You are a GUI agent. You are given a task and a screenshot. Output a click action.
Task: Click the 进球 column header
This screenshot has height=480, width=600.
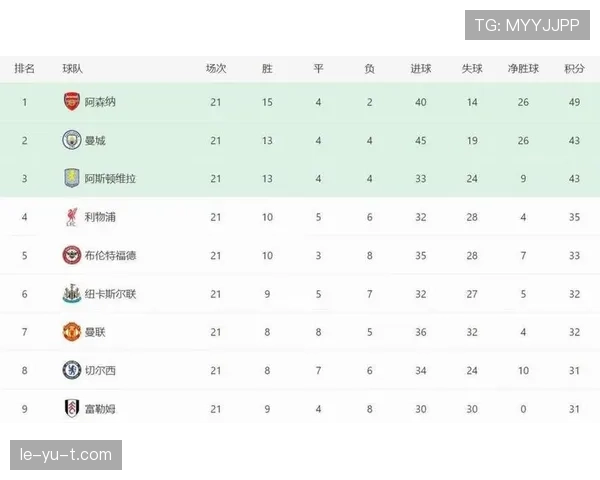coord(421,69)
